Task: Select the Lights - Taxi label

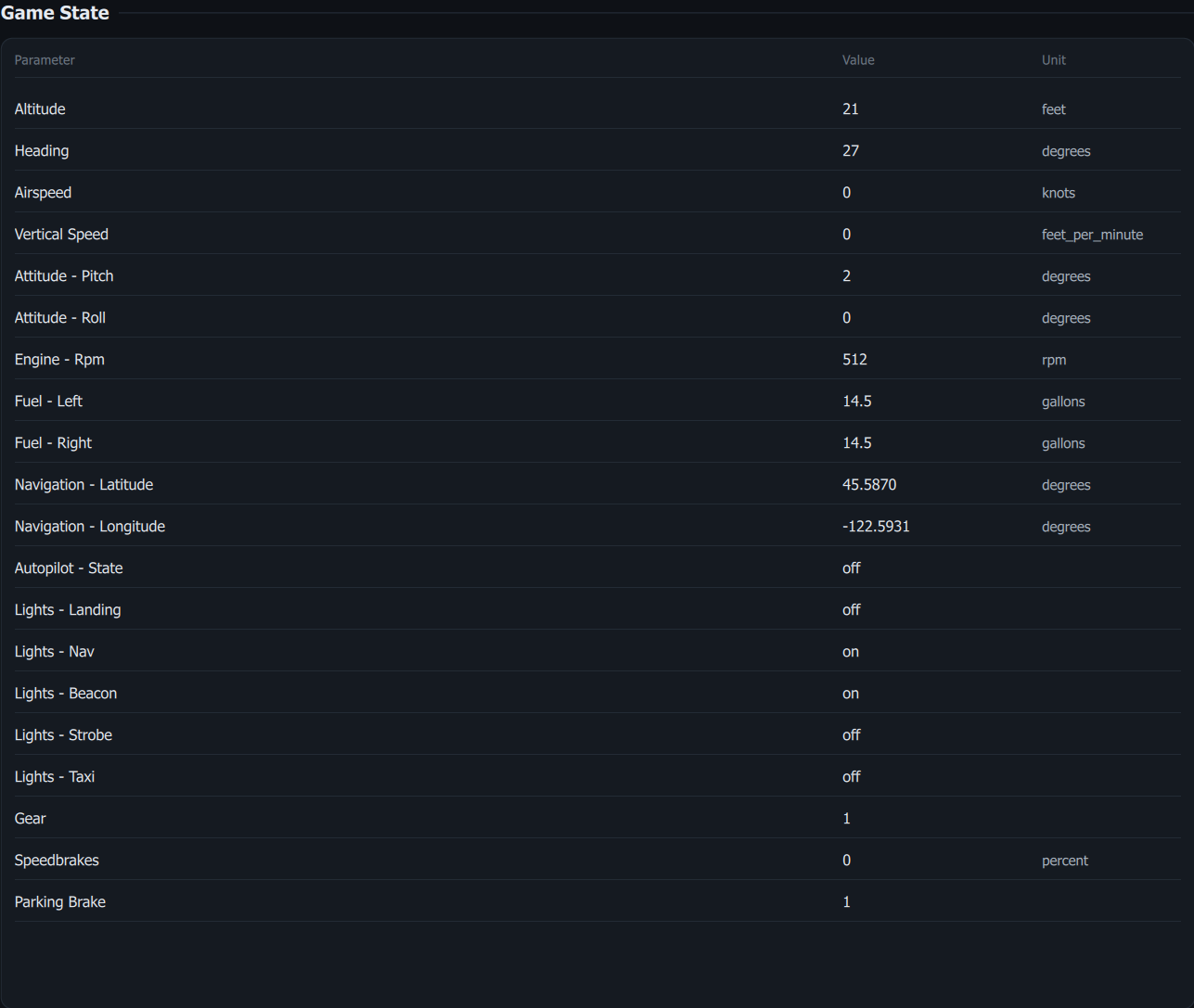Action: pos(55,777)
